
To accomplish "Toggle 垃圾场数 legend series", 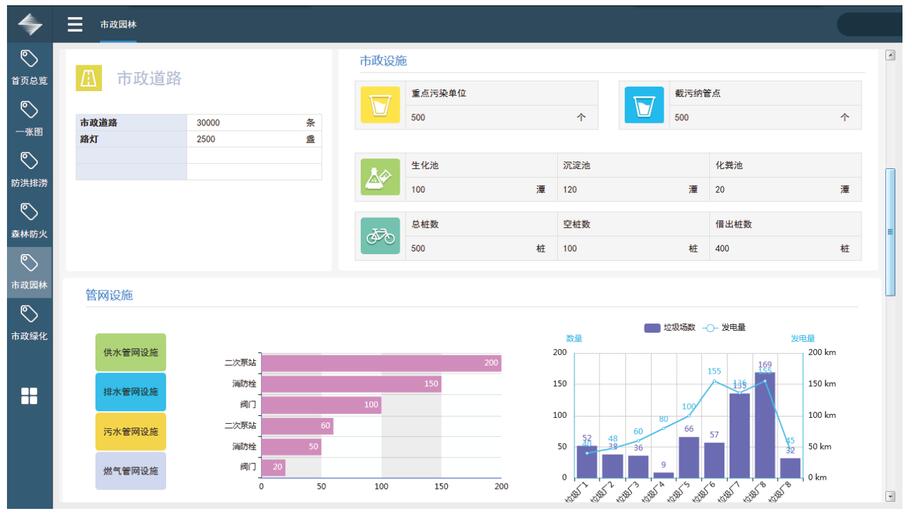I will pyautogui.click(x=670, y=328).
